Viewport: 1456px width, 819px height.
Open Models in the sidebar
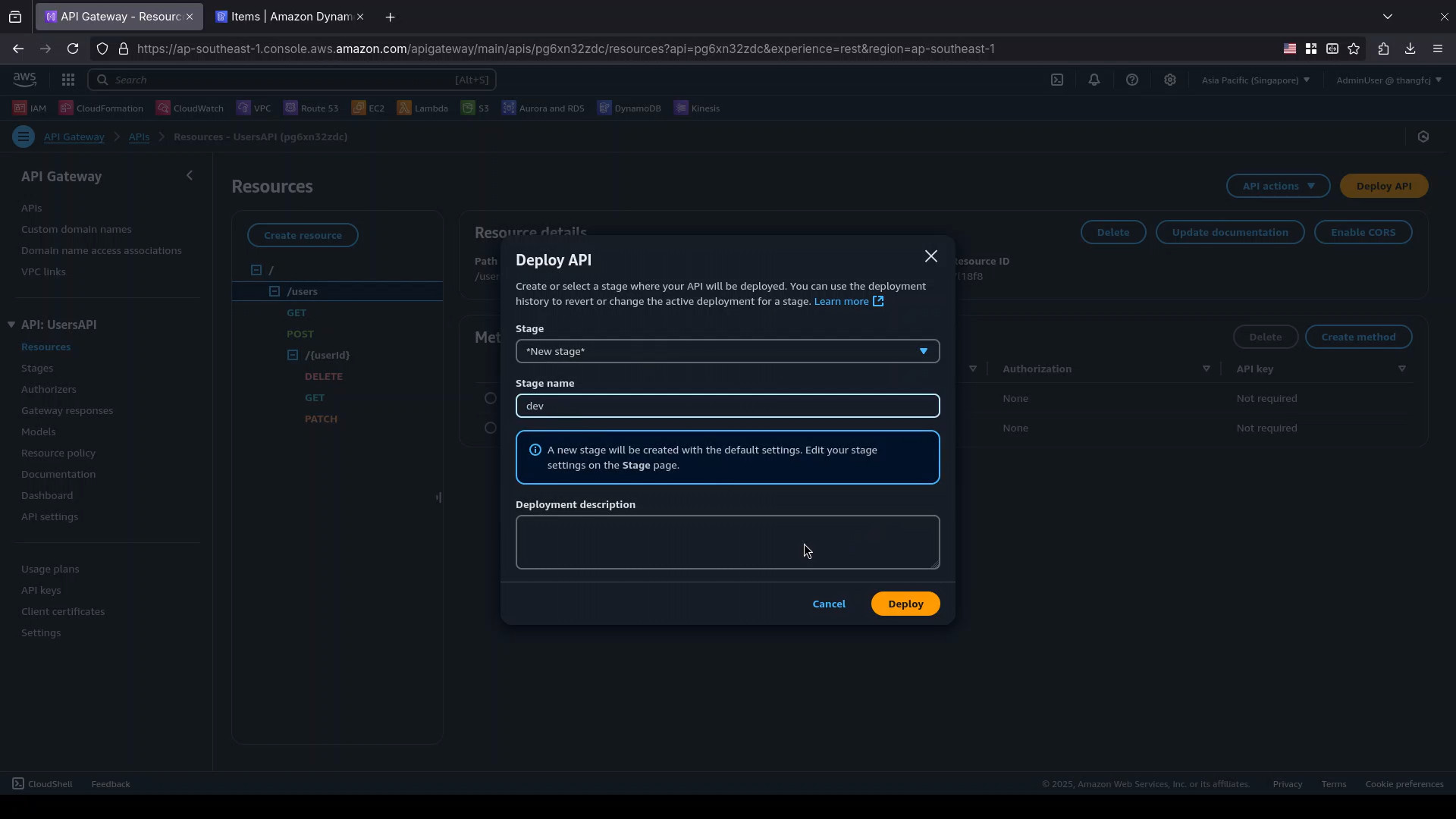[x=39, y=431]
